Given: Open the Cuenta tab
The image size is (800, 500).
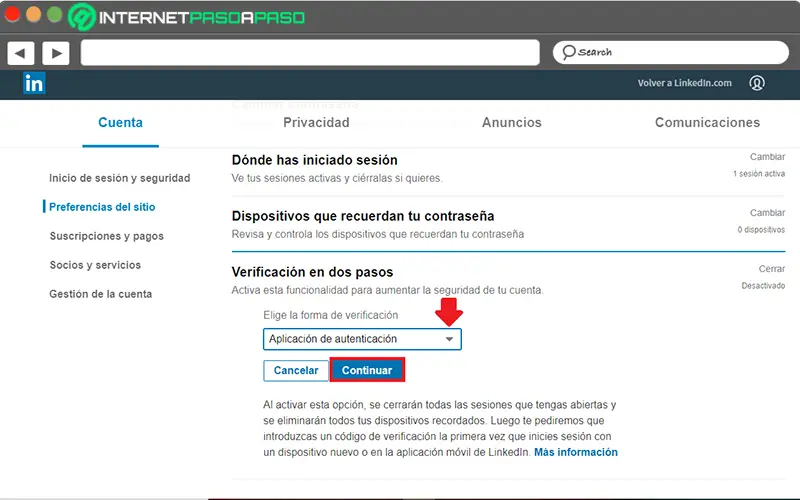Looking at the screenshot, I should pos(120,122).
